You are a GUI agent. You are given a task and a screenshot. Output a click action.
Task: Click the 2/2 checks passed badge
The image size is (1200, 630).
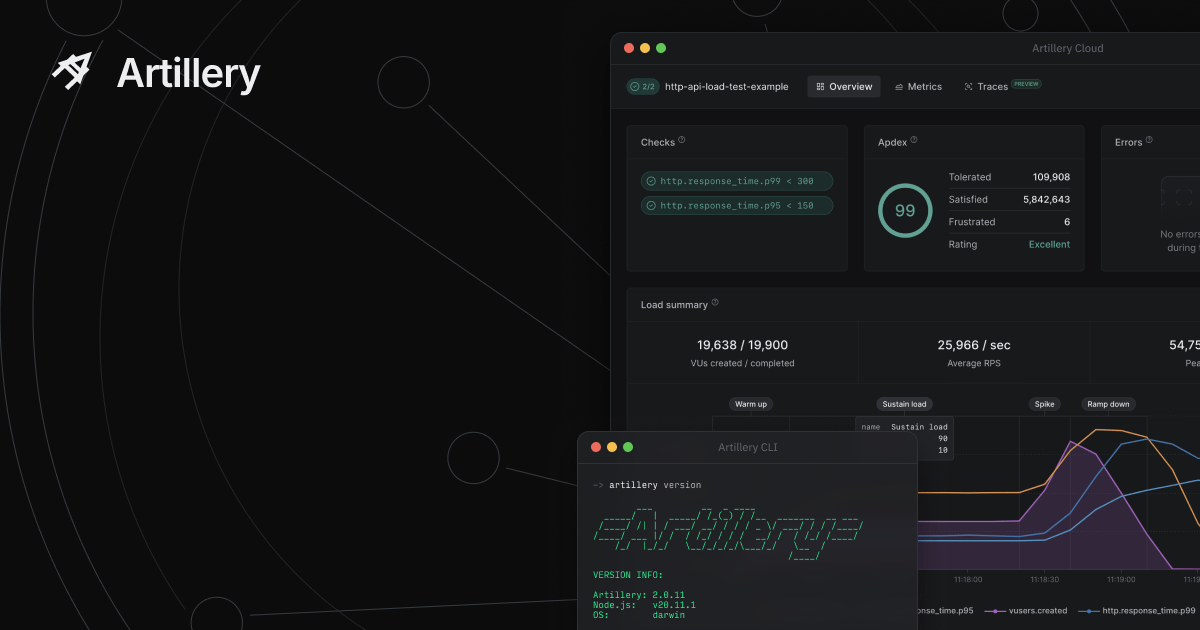pyautogui.click(x=642, y=87)
